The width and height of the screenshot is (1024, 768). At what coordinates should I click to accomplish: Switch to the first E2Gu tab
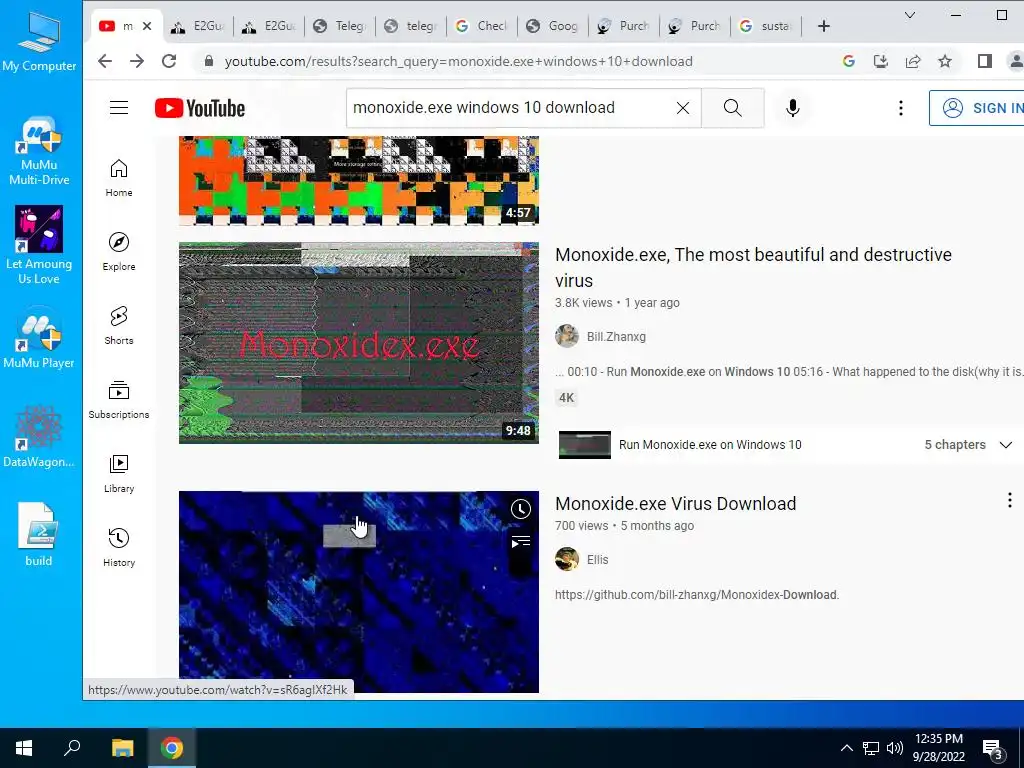pyautogui.click(x=197, y=26)
